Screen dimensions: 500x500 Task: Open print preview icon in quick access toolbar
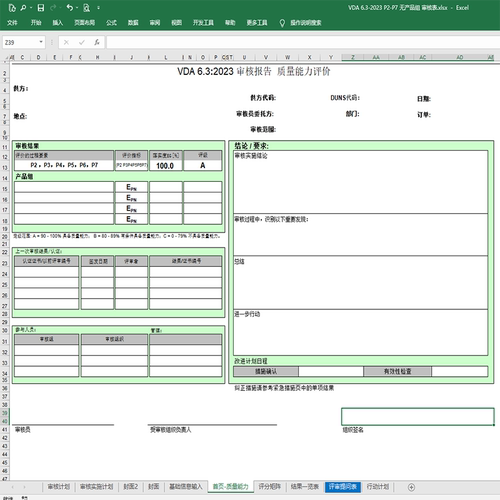pyautogui.click(x=86, y=8)
